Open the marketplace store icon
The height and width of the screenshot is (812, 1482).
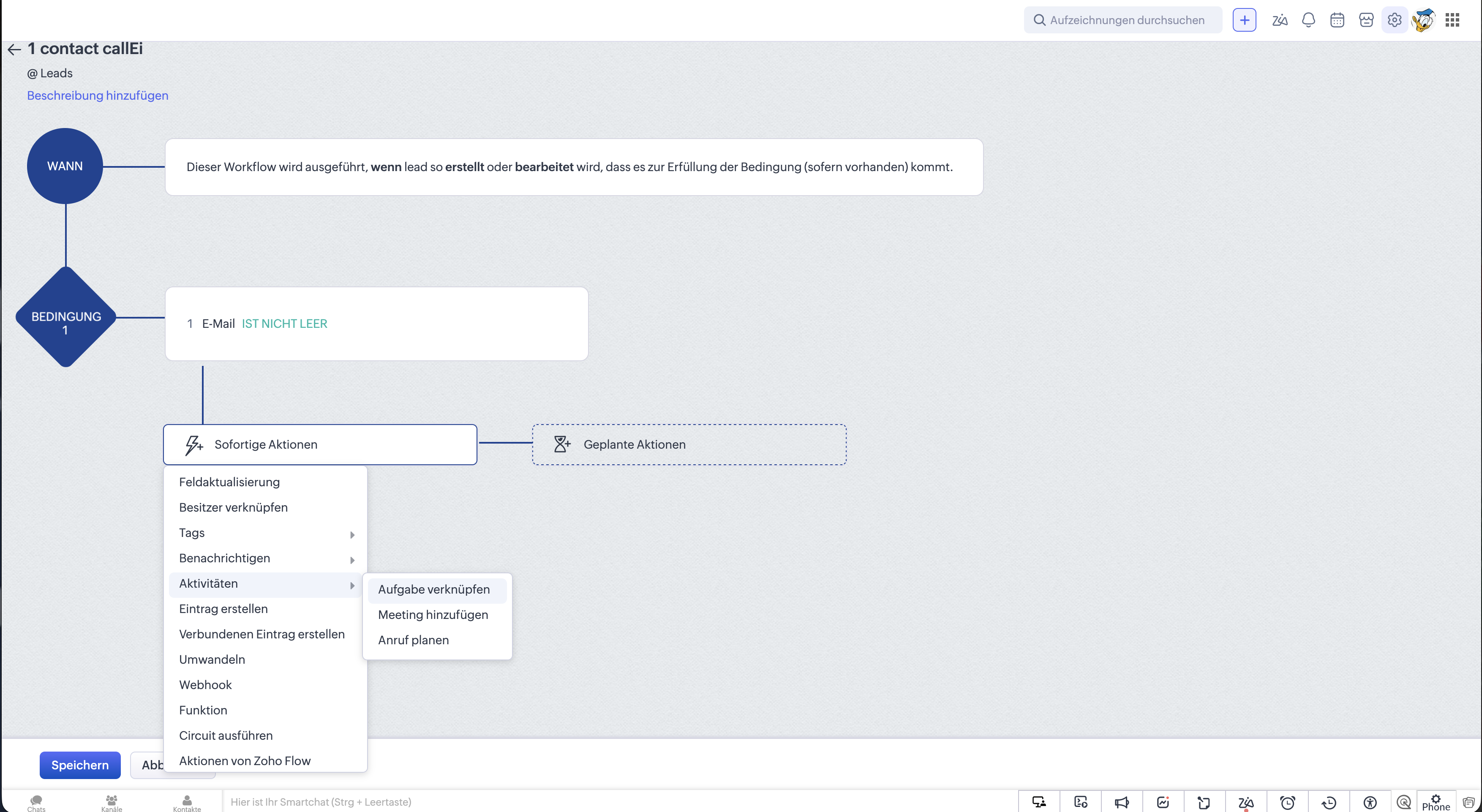pos(1366,20)
